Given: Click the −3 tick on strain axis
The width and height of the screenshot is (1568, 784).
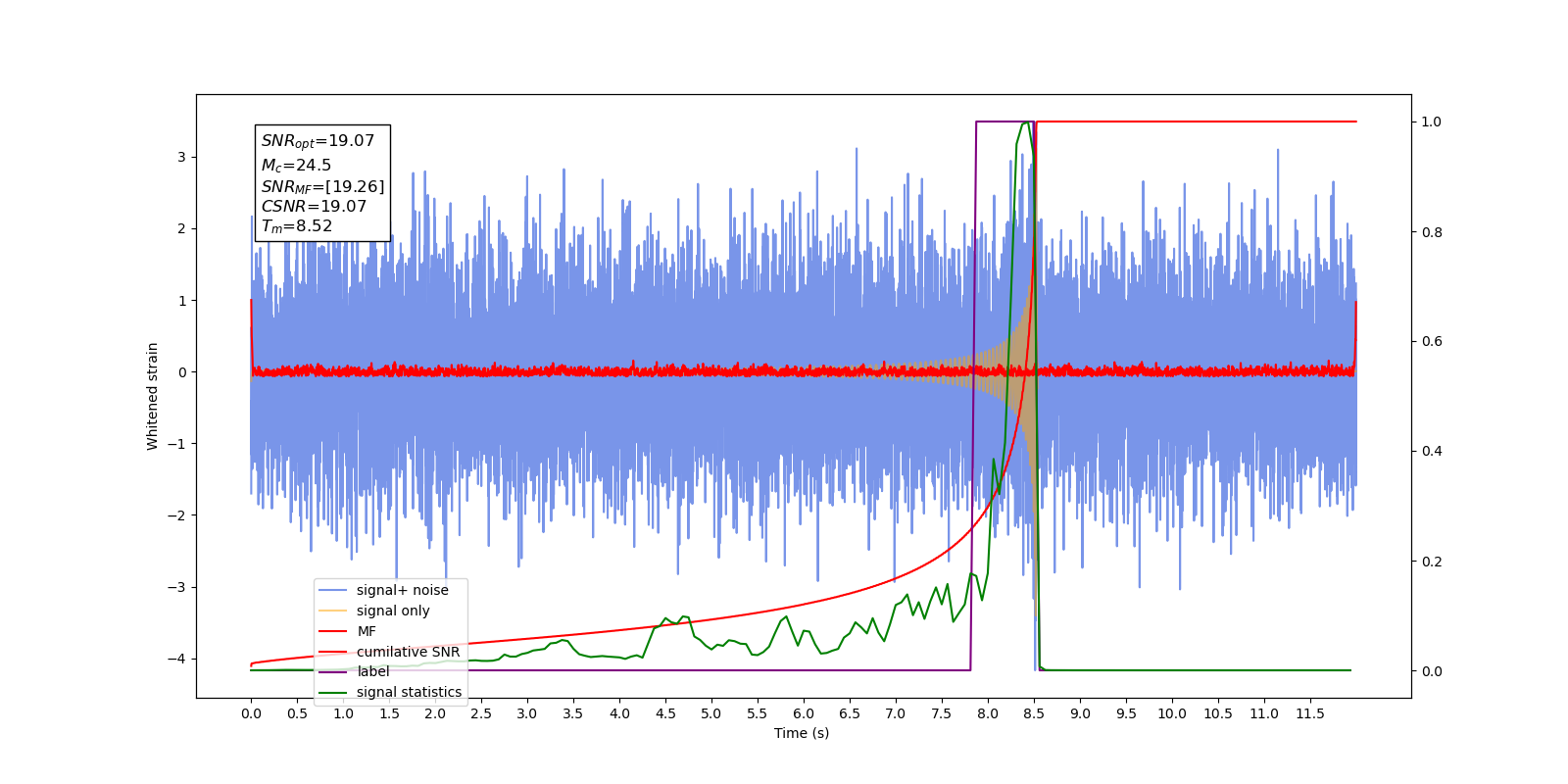Looking at the screenshot, I should (176, 587).
